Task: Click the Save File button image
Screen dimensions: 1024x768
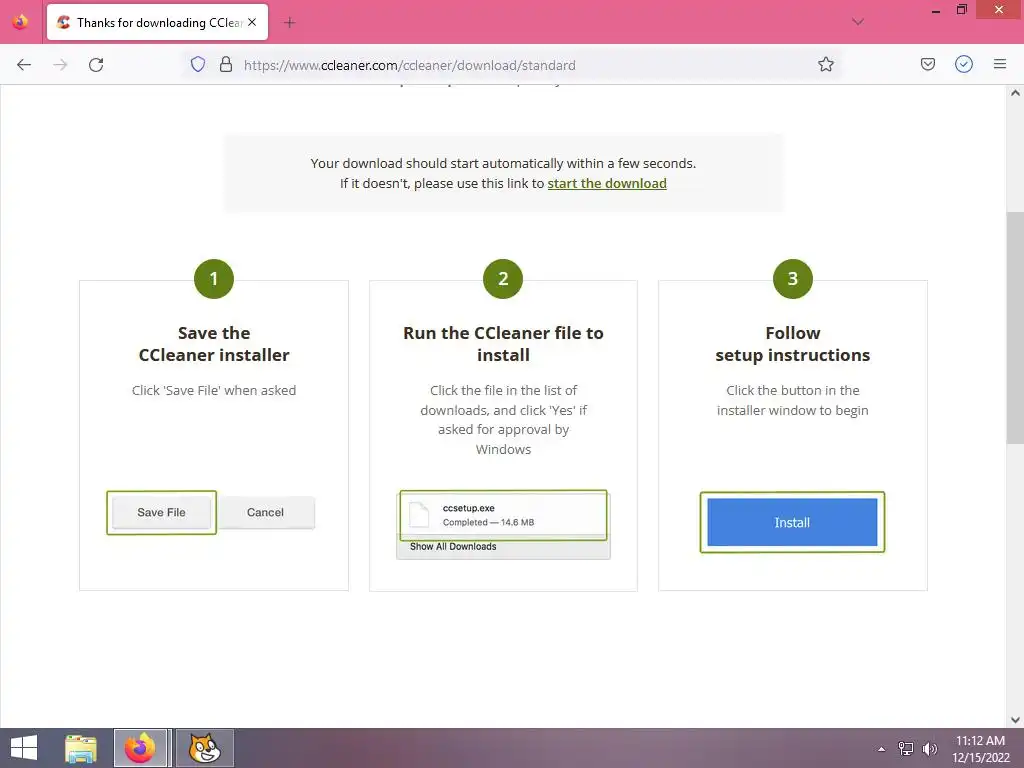Action: tap(161, 513)
